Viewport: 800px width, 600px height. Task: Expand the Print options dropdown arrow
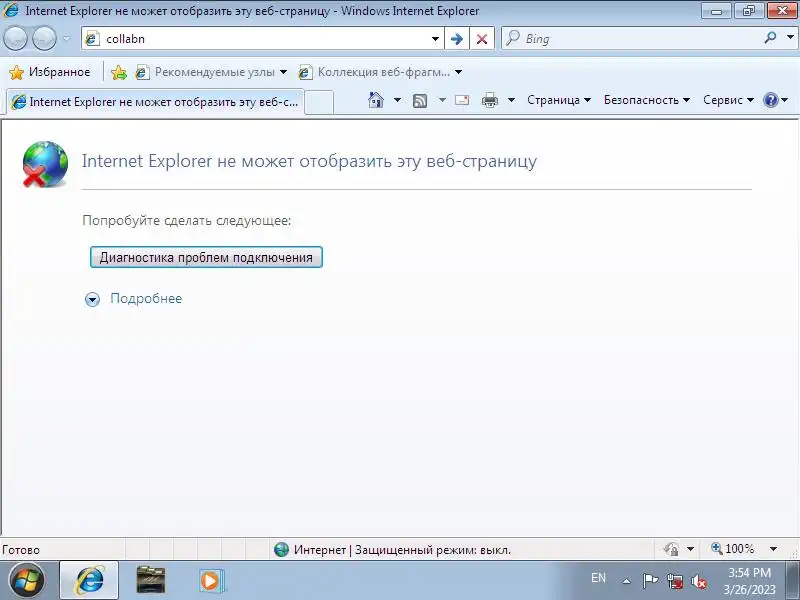click(511, 100)
